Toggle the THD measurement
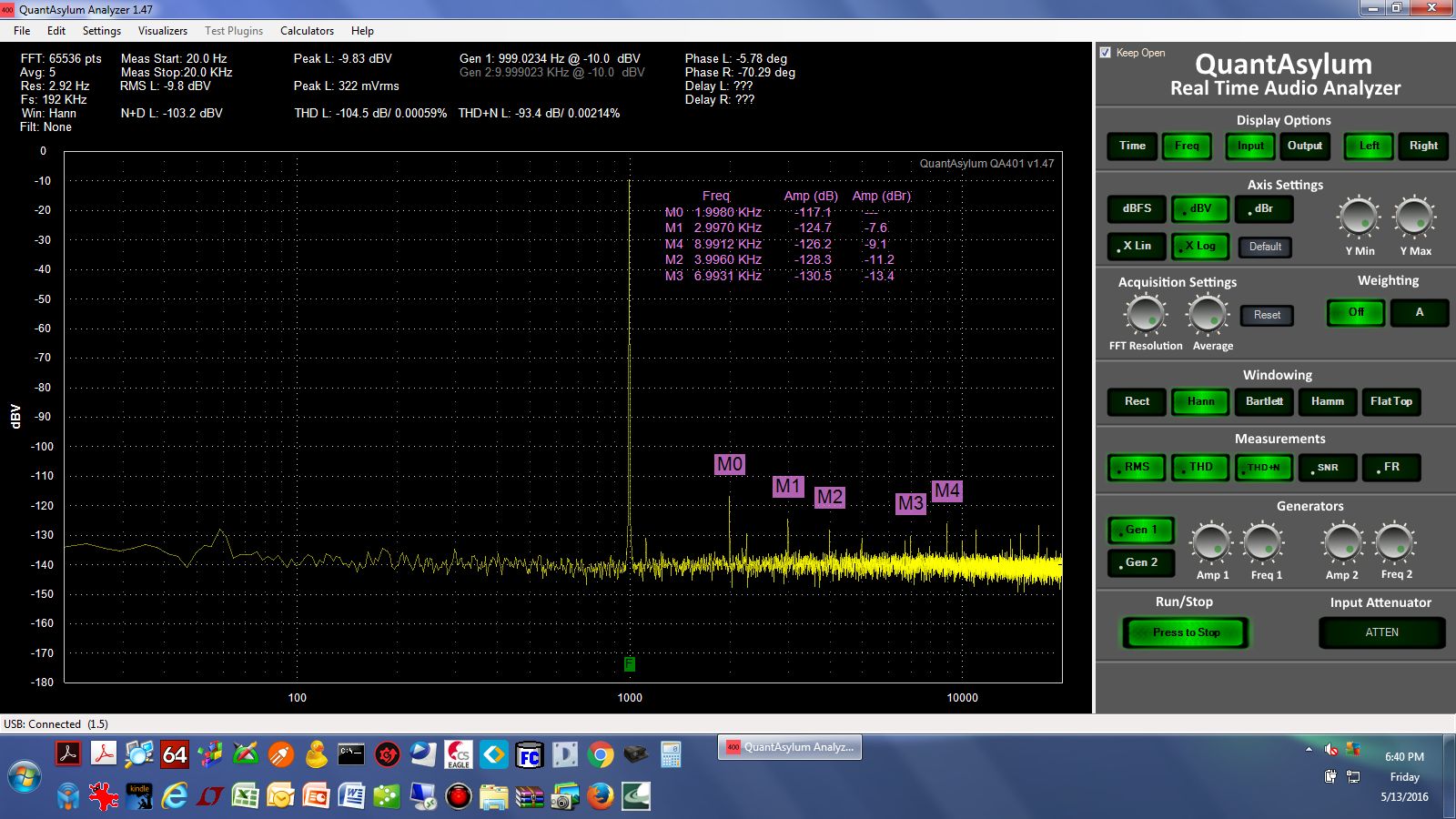Viewport: 1456px width, 819px height. (1200, 467)
